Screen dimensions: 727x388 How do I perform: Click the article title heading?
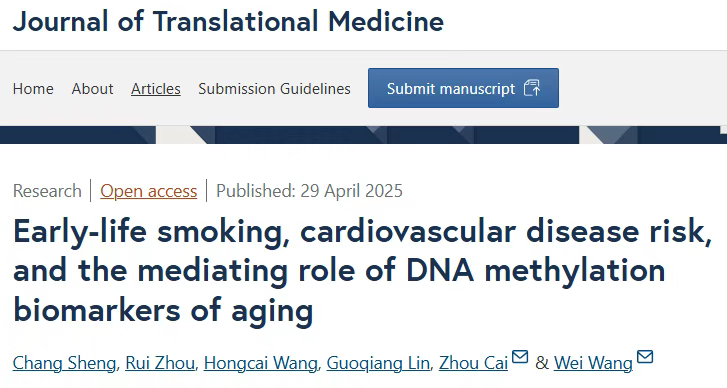[362, 270]
